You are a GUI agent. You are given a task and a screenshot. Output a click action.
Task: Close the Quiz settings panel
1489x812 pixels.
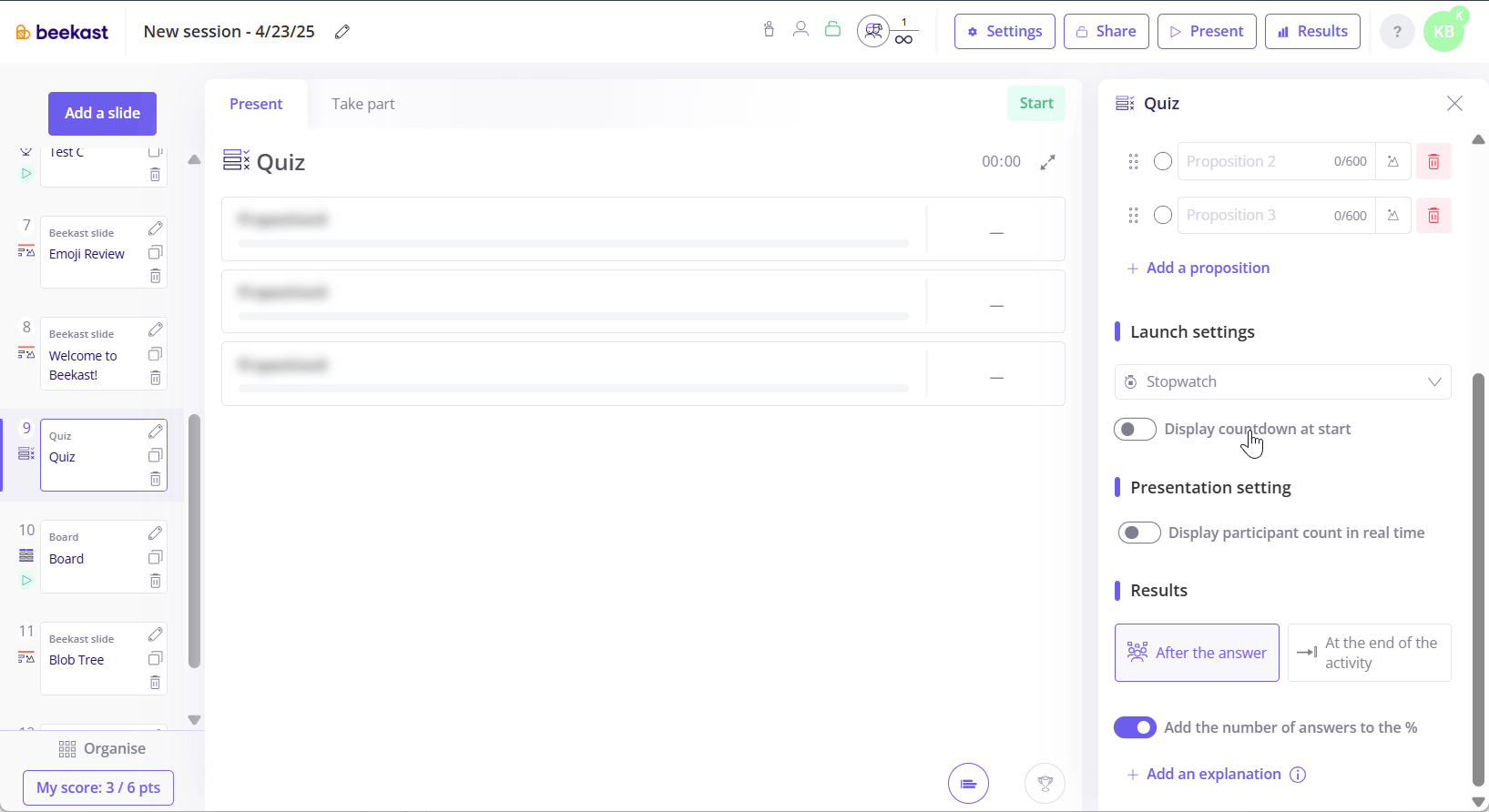[x=1454, y=104]
